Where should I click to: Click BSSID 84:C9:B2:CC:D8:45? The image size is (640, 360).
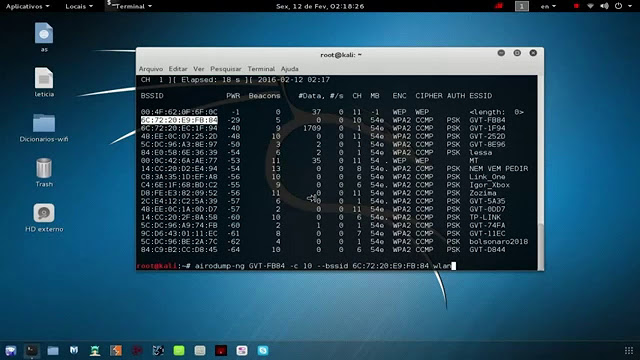179,250
